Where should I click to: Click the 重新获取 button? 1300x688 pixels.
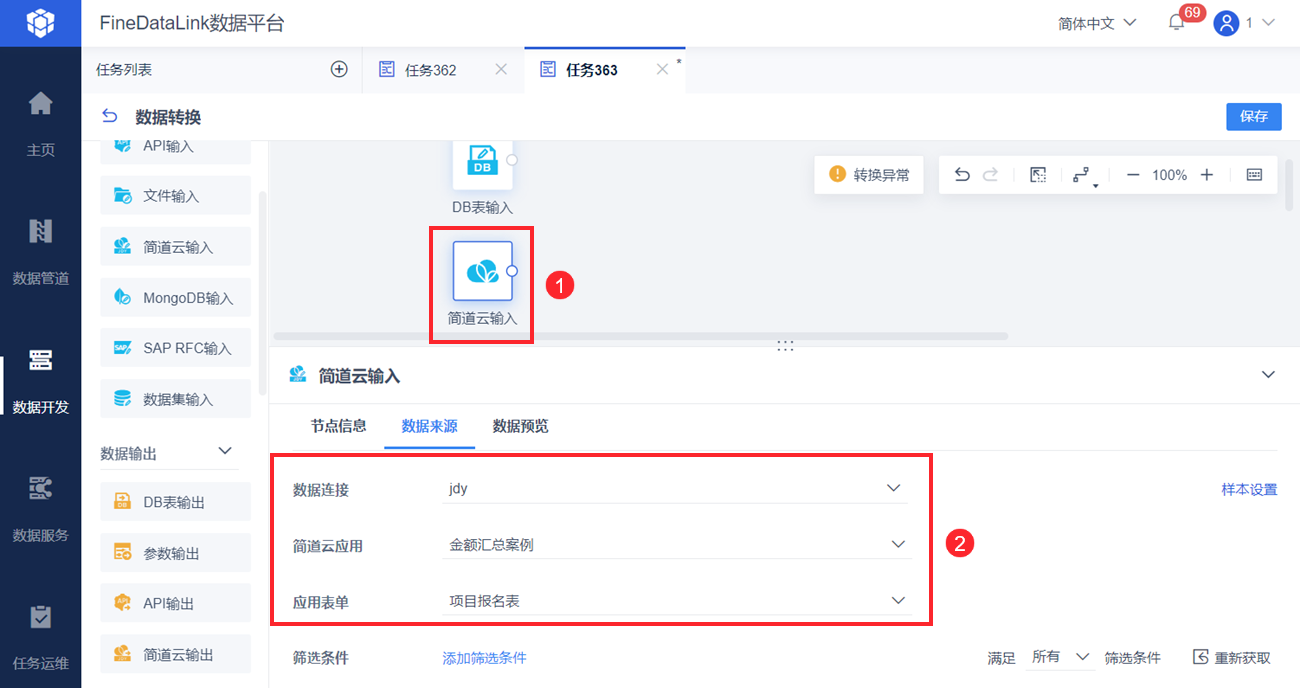(x=1232, y=658)
